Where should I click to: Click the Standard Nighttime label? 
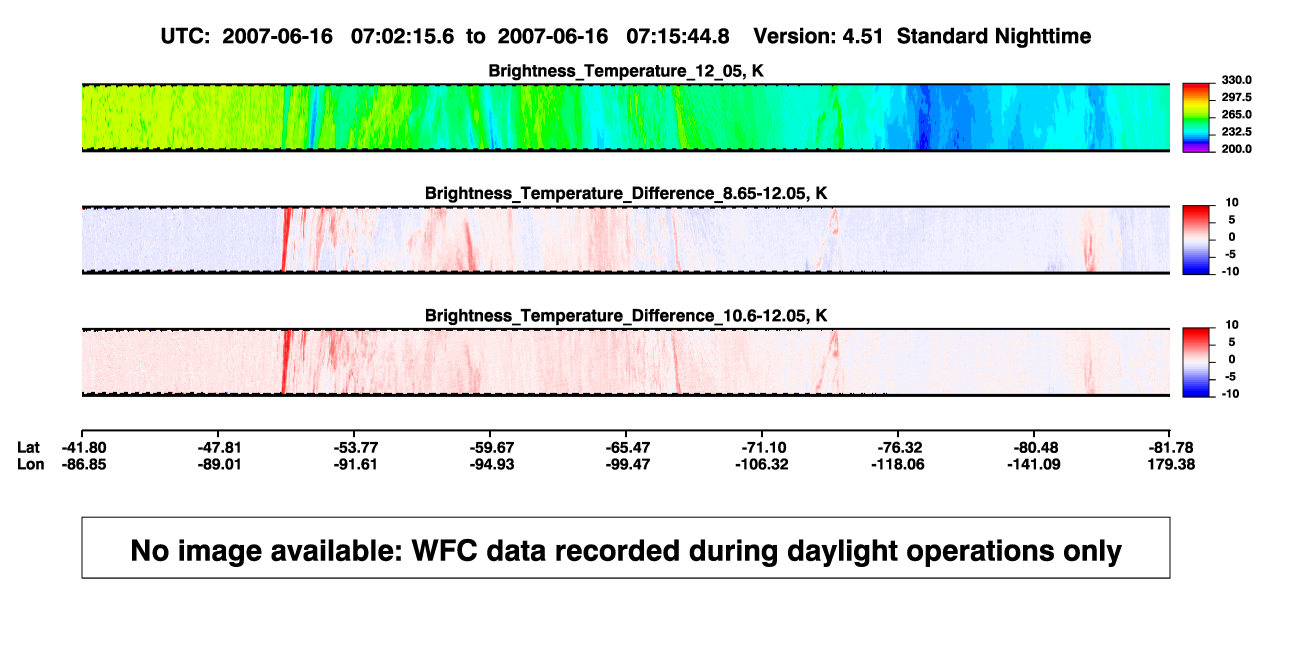[994, 36]
